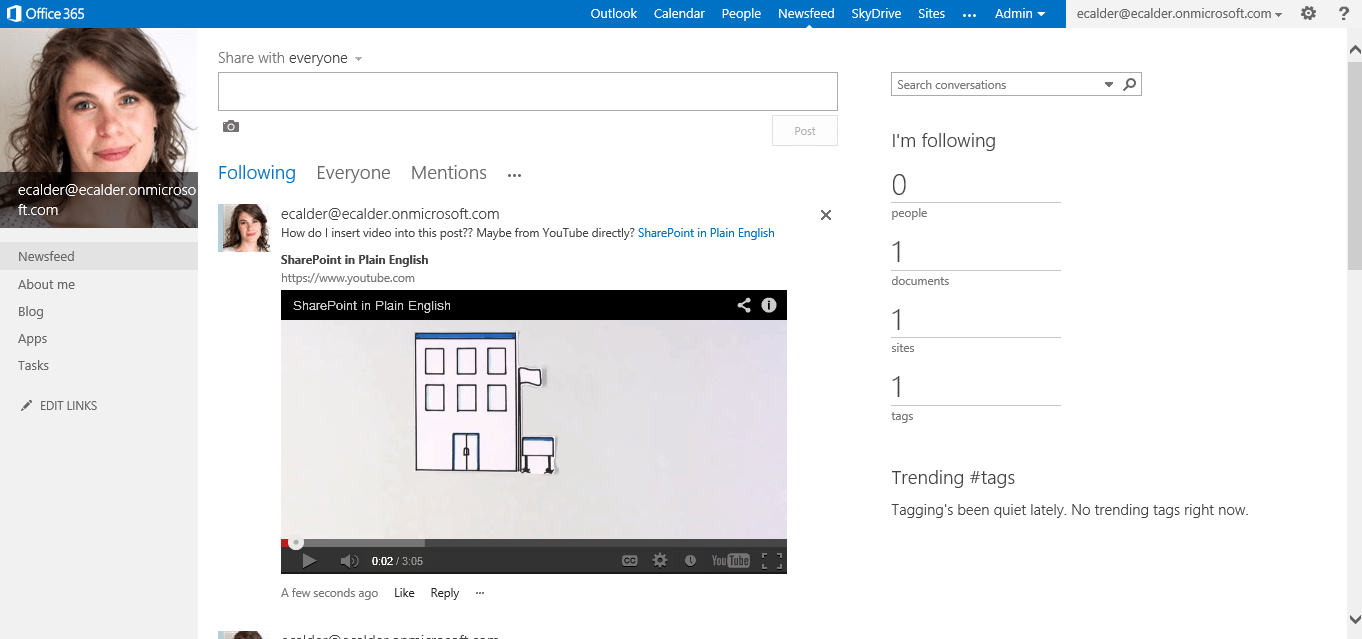Screen dimensions: 1362x639
Task: Click the post author name ecalder@ecalder.onmicrosoft.com
Action: coord(390,214)
